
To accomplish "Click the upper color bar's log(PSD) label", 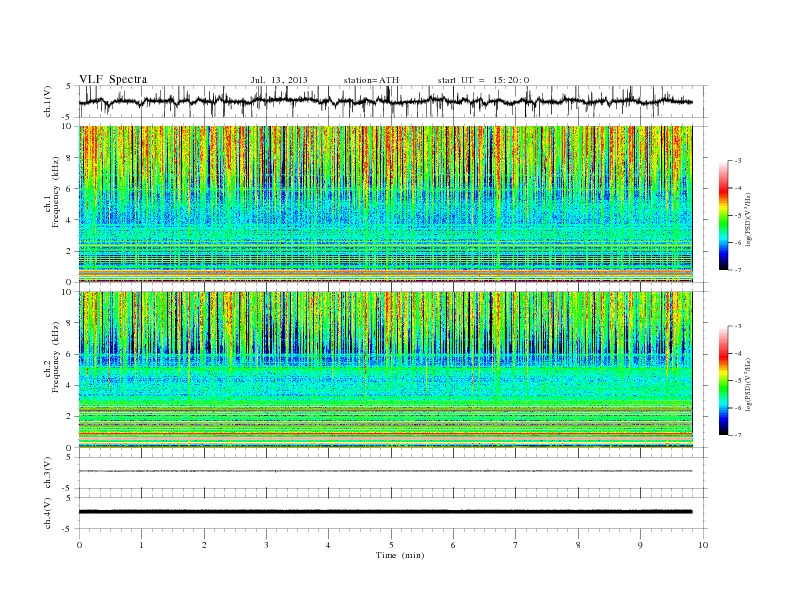I will coord(748,218).
